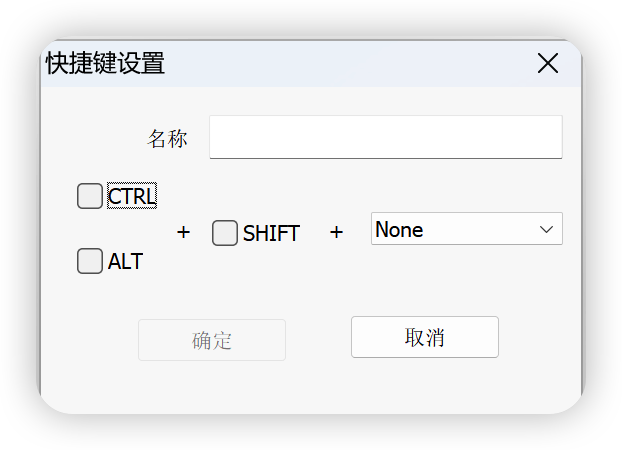This screenshot has height=450, width=622.
Task: Select the CTRL label text
Action: coord(132,196)
